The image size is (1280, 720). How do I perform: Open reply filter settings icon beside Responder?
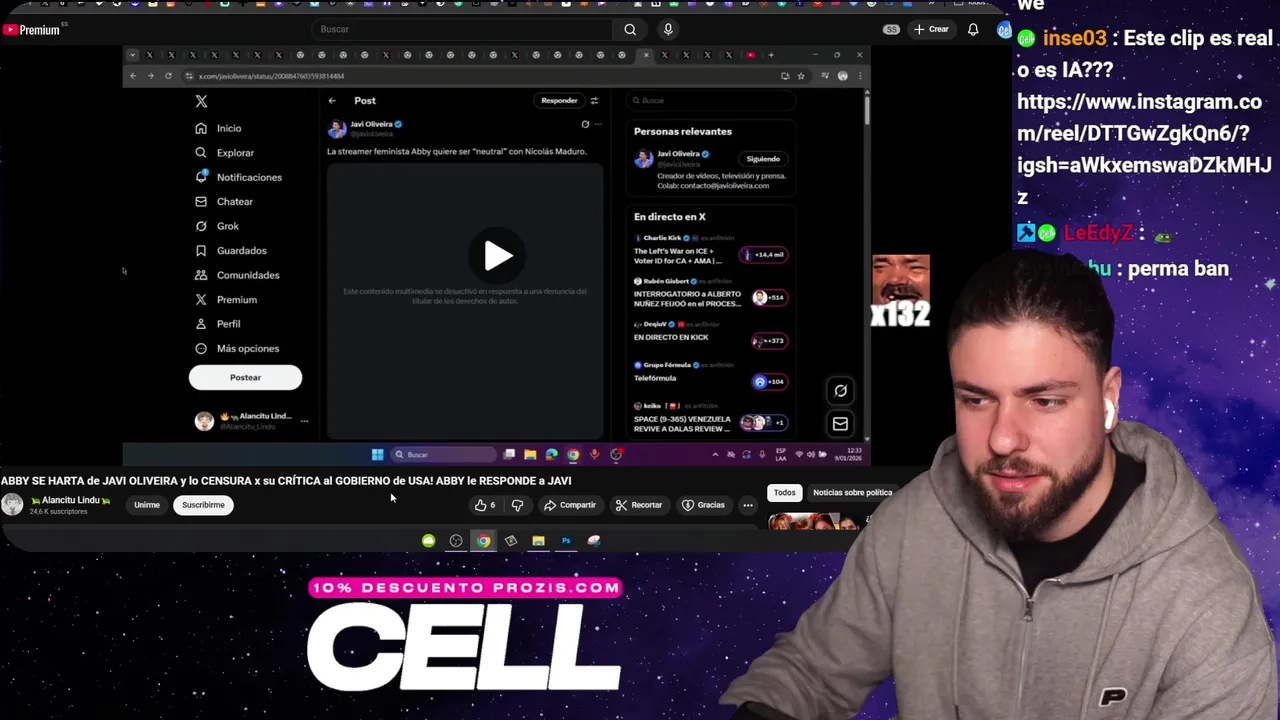coord(594,100)
